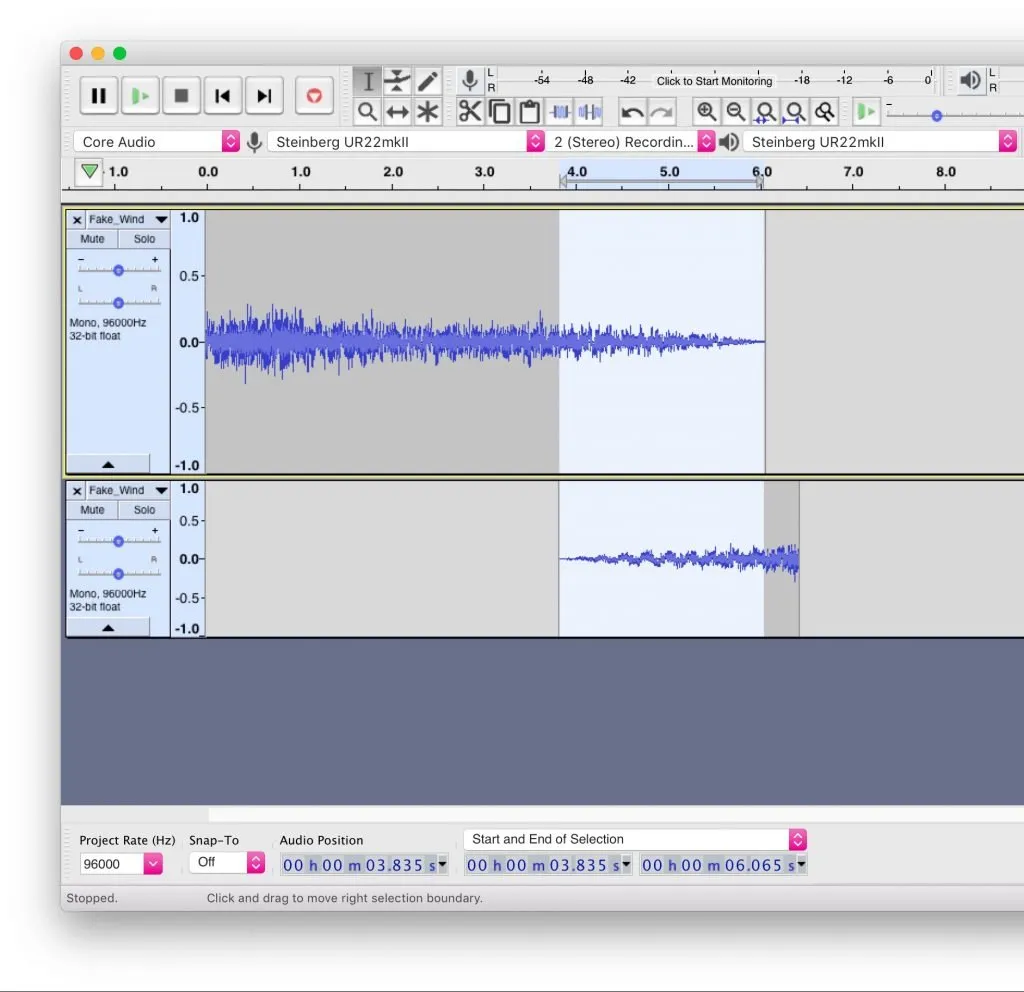Click the green timeline pin/playhead button
Viewport: 1024px width, 992px height.
pyautogui.click(x=89, y=172)
